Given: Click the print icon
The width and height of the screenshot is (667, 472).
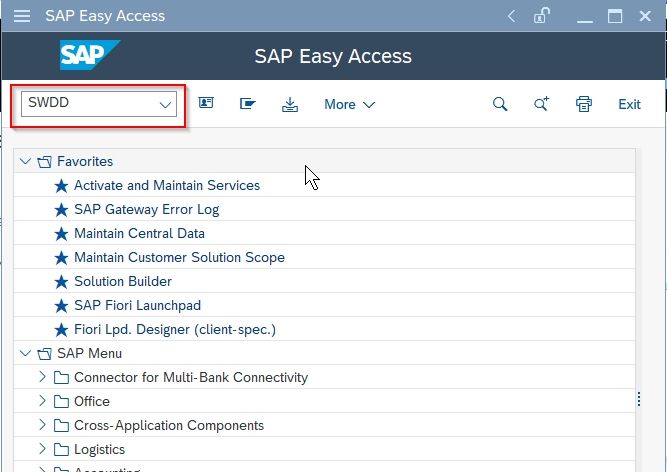Looking at the screenshot, I should (584, 104).
